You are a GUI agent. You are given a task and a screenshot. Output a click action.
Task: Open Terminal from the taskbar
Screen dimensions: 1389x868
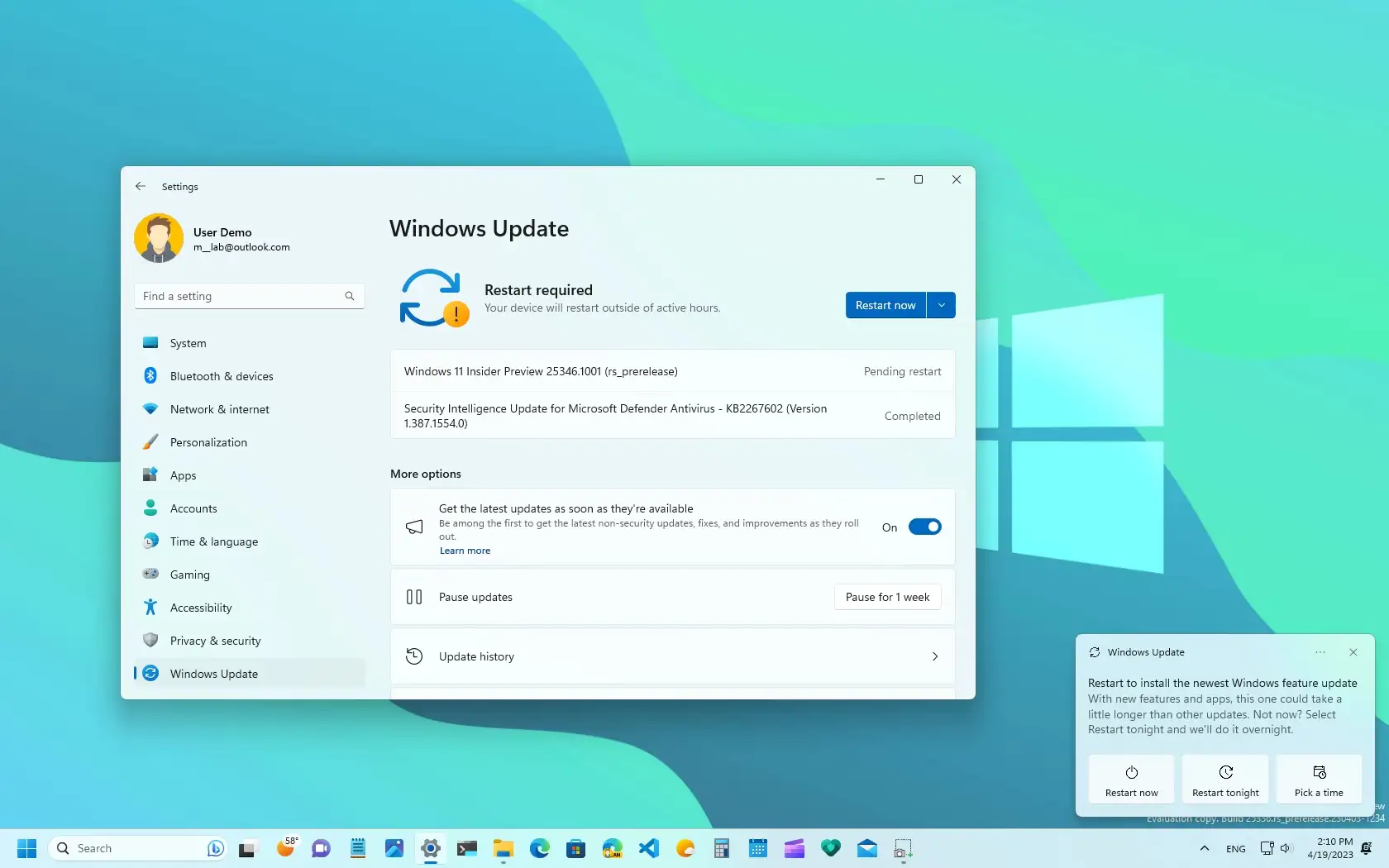466,848
